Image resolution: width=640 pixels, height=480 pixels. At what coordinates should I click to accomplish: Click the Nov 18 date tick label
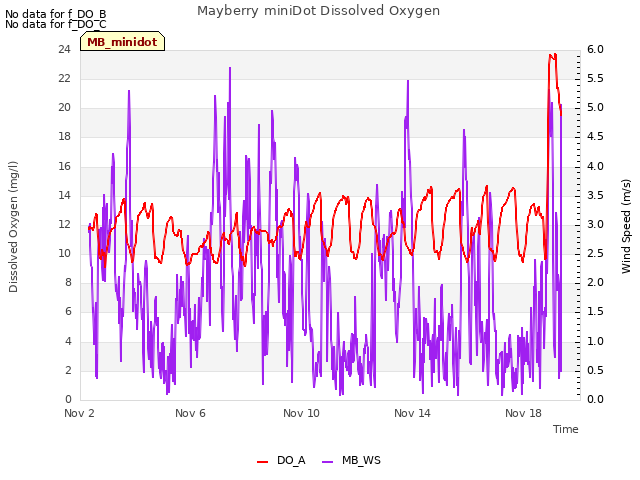[523, 413]
